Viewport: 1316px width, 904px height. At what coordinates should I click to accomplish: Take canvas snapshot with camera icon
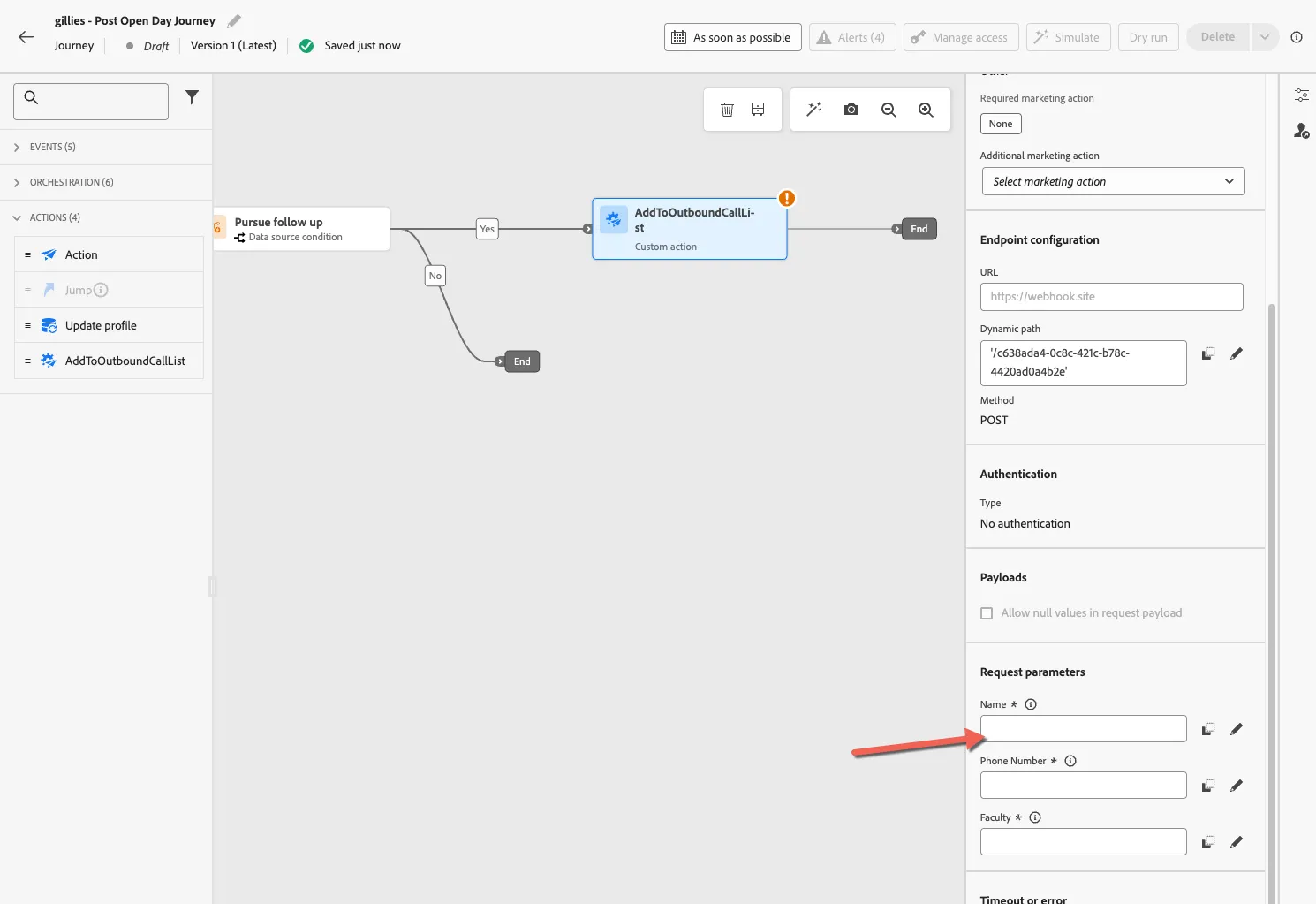[851, 110]
